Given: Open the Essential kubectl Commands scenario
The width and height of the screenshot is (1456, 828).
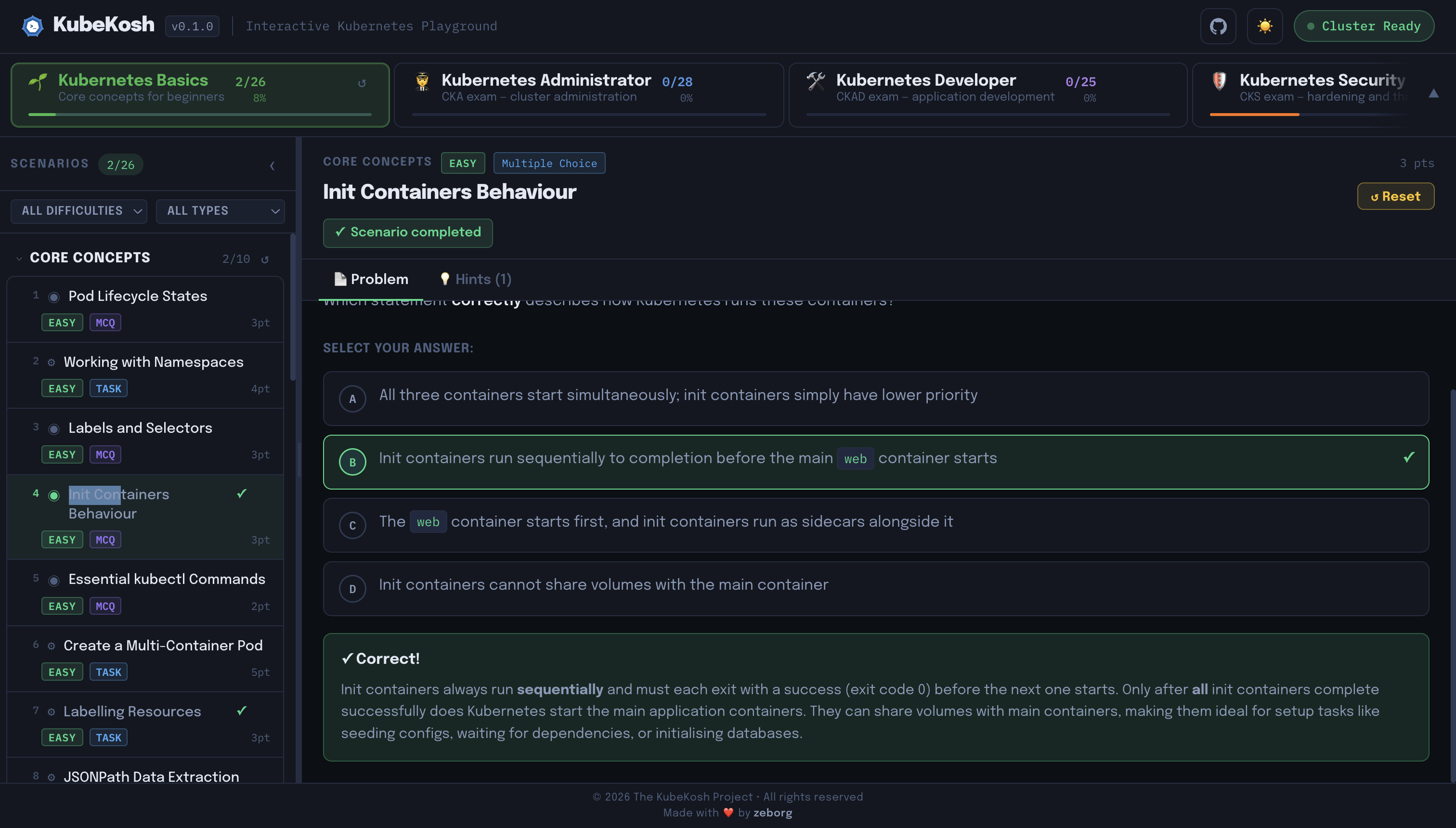Looking at the screenshot, I should pyautogui.click(x=145, y=593).
